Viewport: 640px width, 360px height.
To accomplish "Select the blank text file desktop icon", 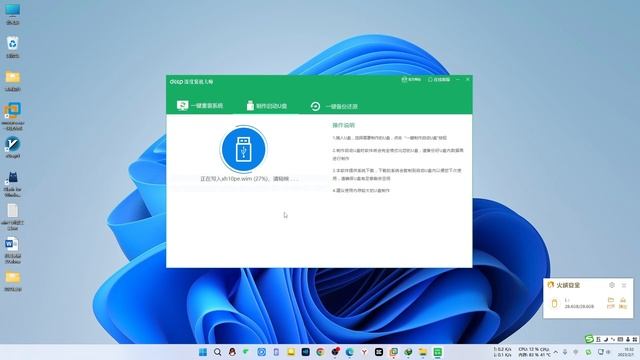I will pos(13,217).
